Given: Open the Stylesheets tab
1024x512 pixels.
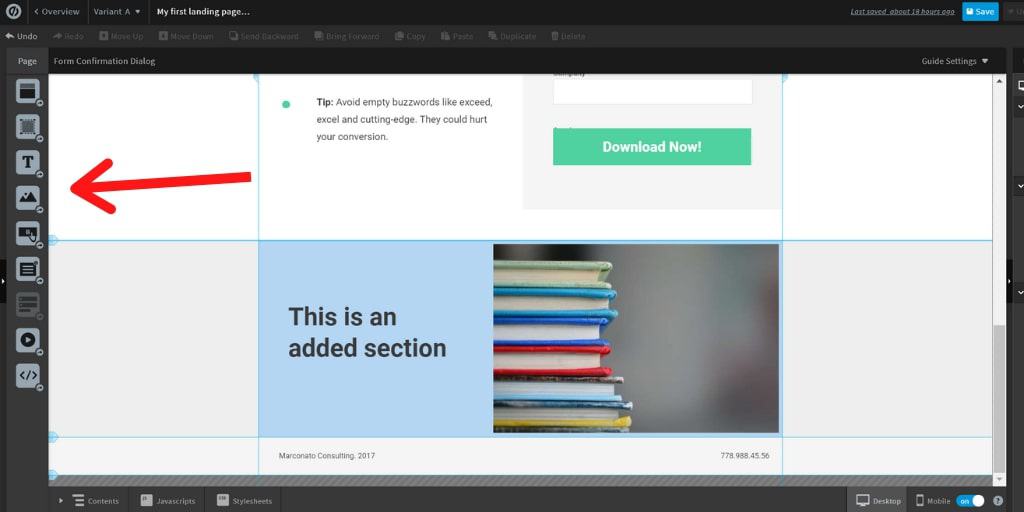Looking at the screenshot, I should click(244, 501).
